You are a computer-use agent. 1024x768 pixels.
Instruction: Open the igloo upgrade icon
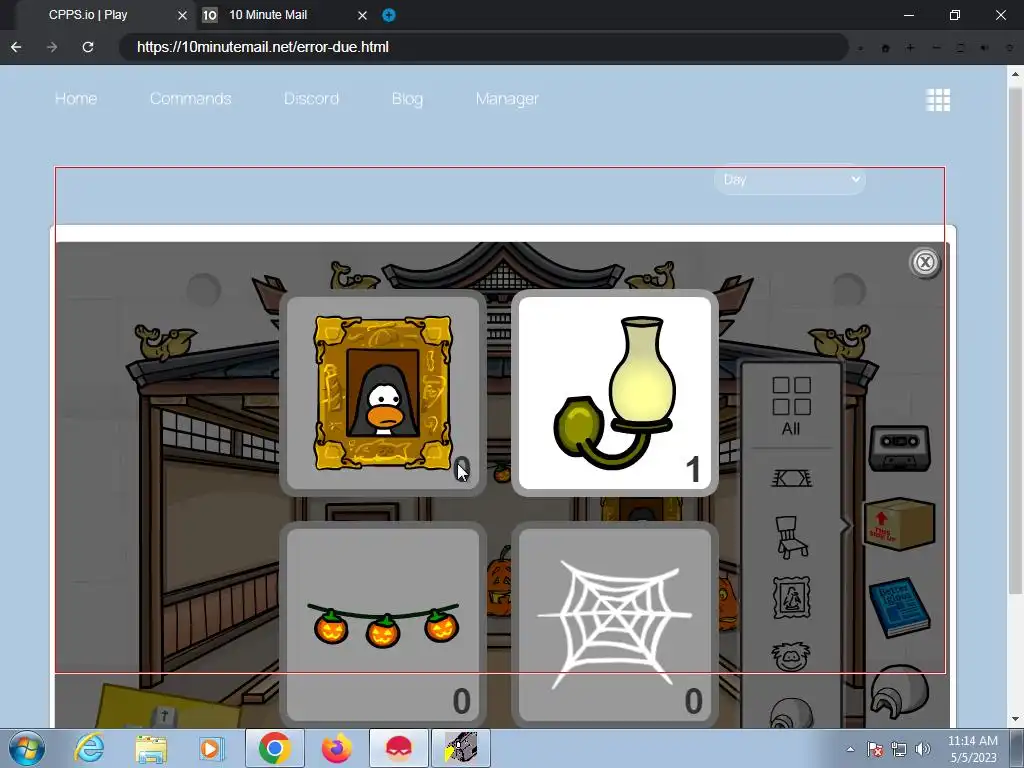[900, 691]
